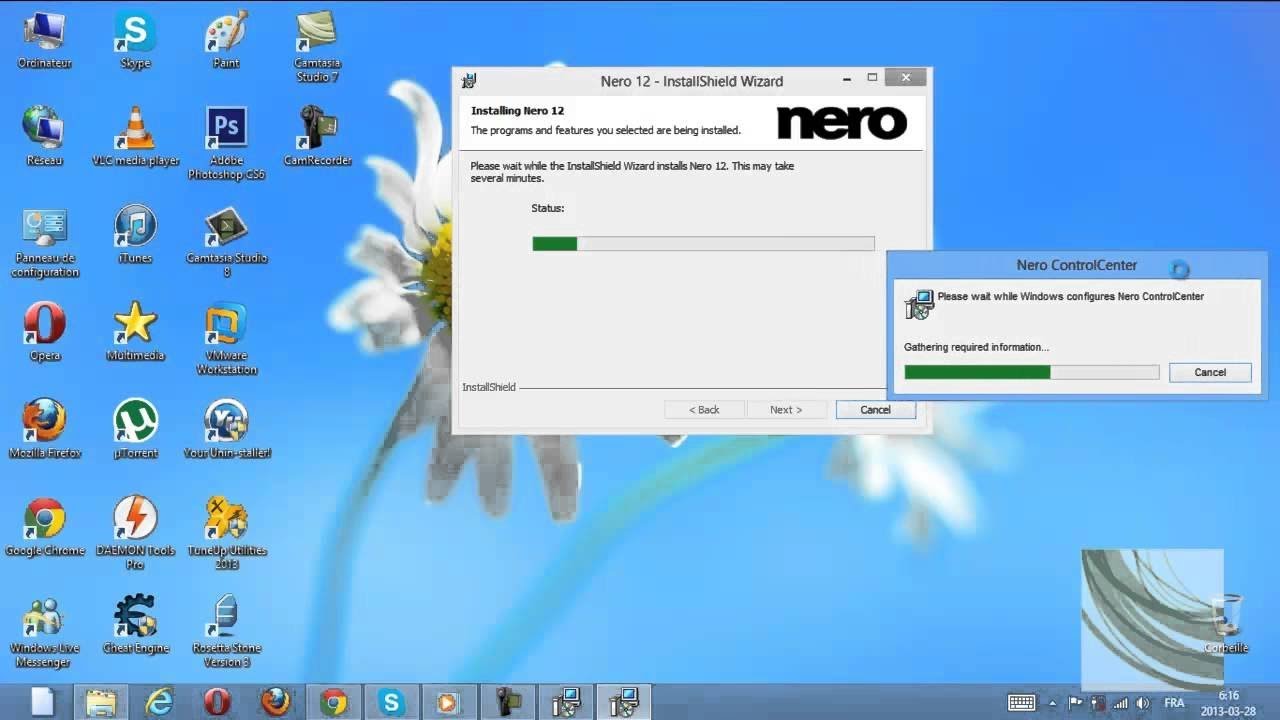1280x720 pixels.
Task: Select the Windows Live Messenger shortcut
Action: point(44,632)
